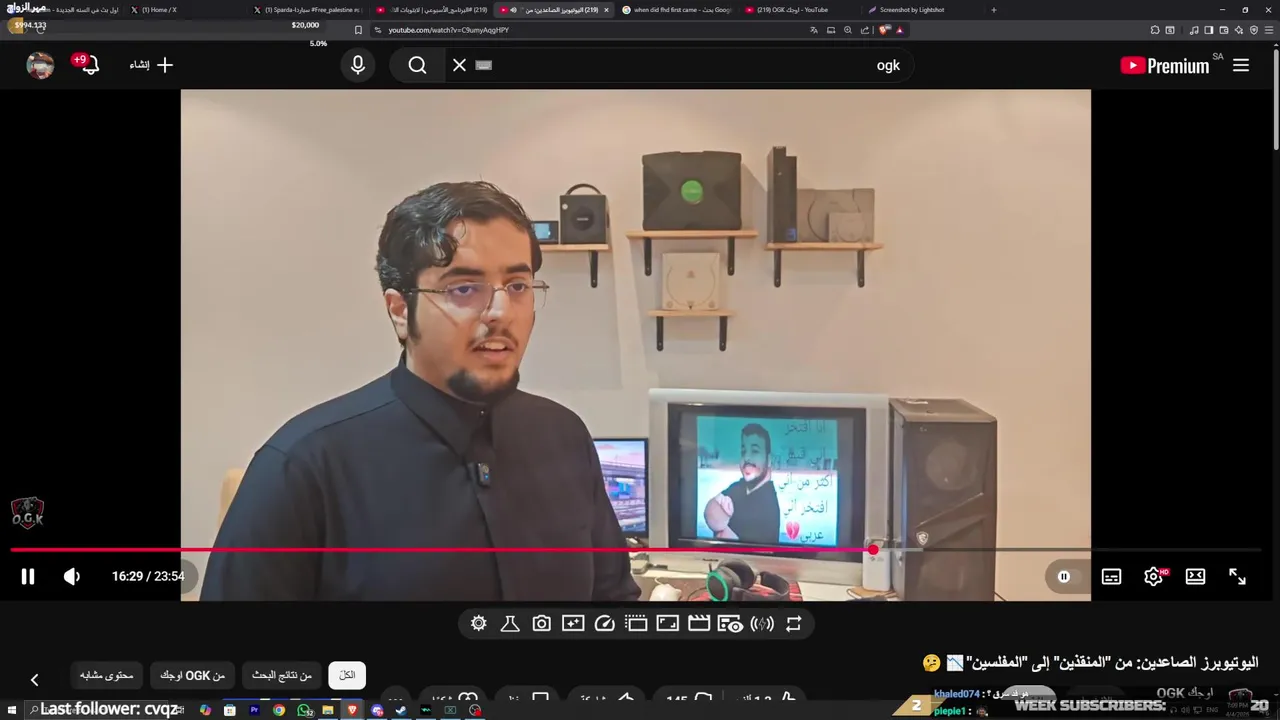Open Premiere Pro from the taskbar

(x=254, y=710)
